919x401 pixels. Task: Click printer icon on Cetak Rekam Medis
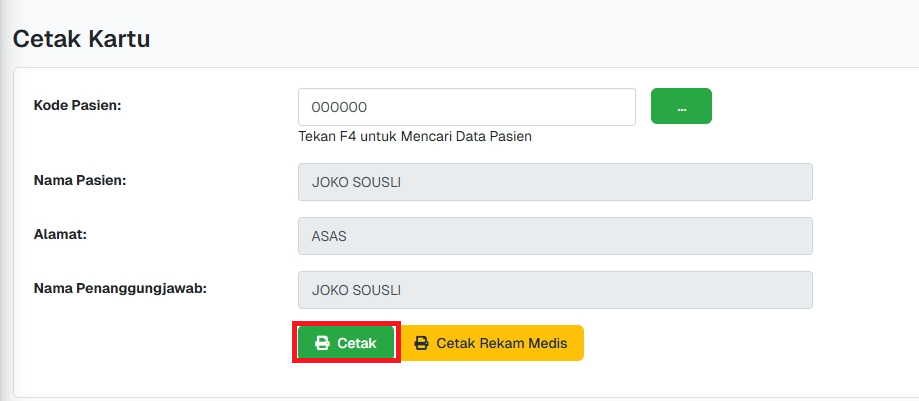pyautogui.click(x=422, y=343)
